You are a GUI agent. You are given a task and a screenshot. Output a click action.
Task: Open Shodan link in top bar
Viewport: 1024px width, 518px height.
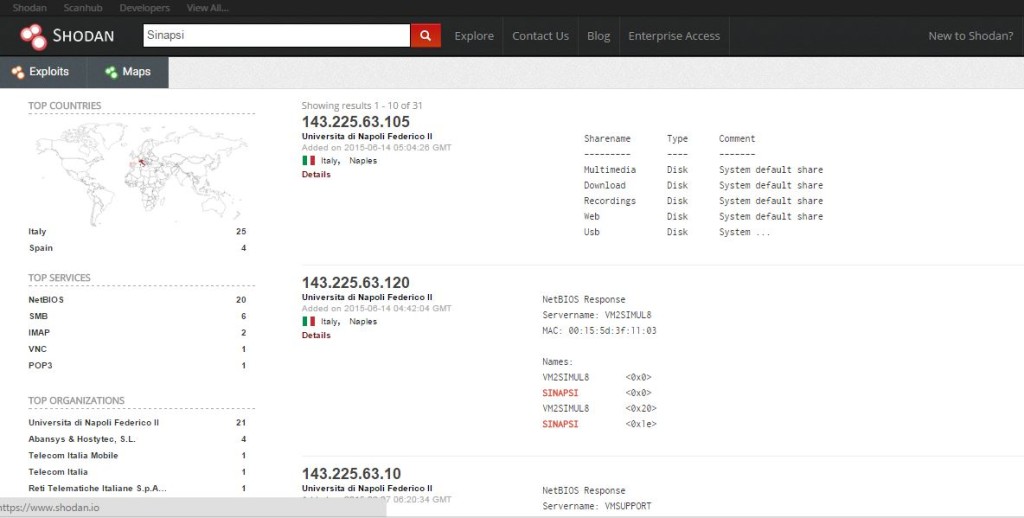pyautogui.click(x=29, y=8)
